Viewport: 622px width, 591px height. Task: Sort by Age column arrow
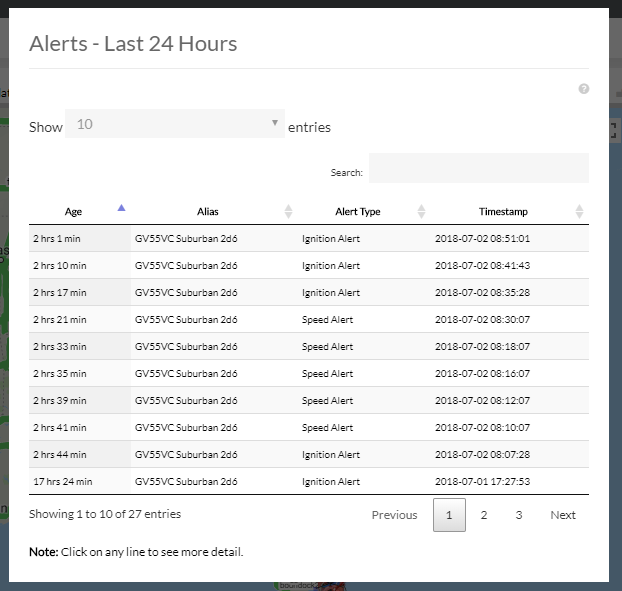pos(121,209)
